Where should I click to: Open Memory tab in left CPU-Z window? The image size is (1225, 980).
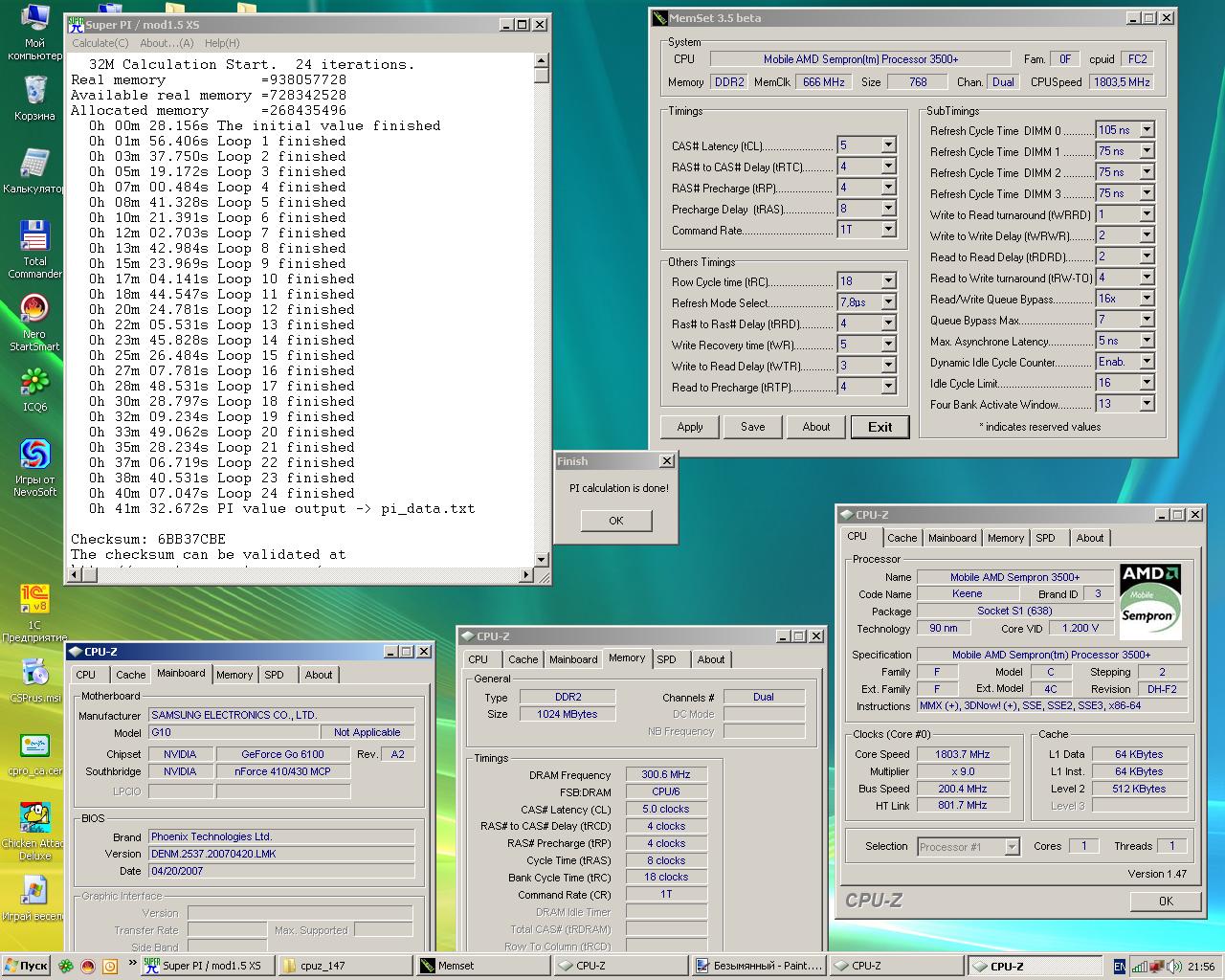pyautogui.click(x=234, y=675)
